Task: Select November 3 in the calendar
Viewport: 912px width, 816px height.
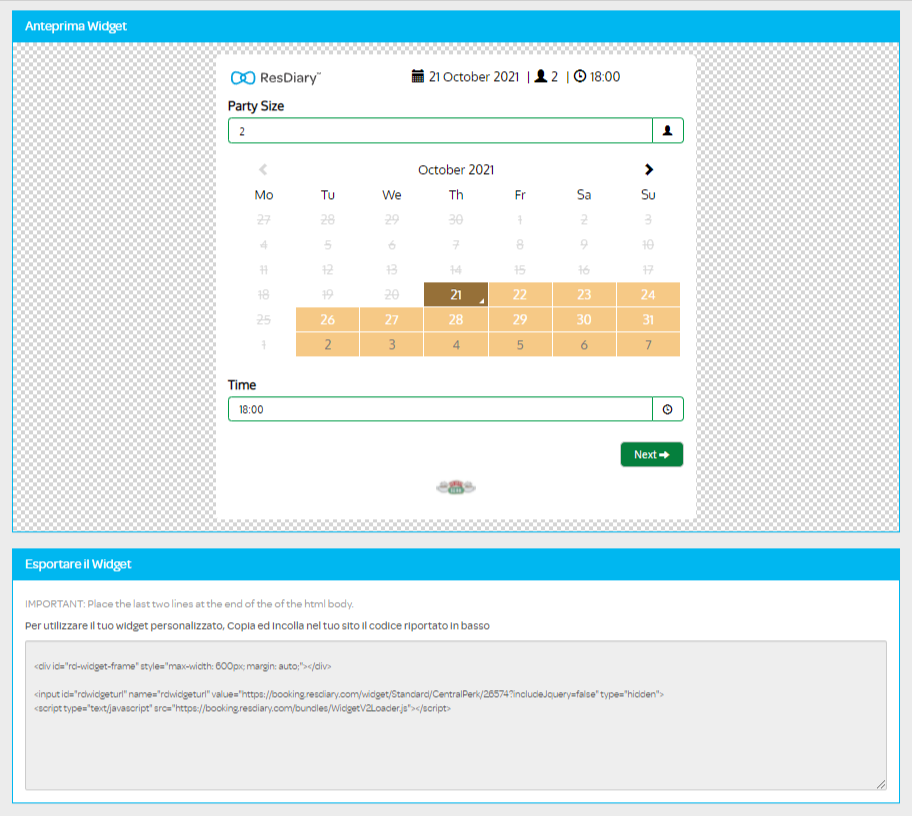Action: click(x=391, y=344)
